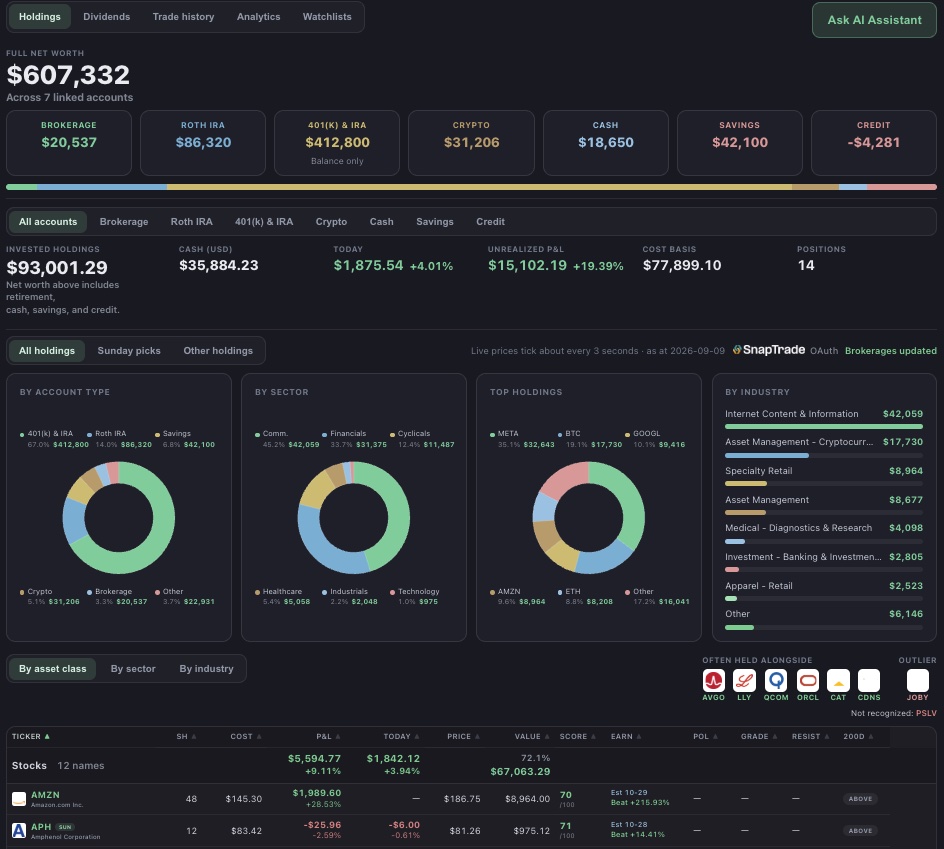The image size is (944, 849).
Task: Click the net worth allocation color bar
Action: click(x=471, y=187)
